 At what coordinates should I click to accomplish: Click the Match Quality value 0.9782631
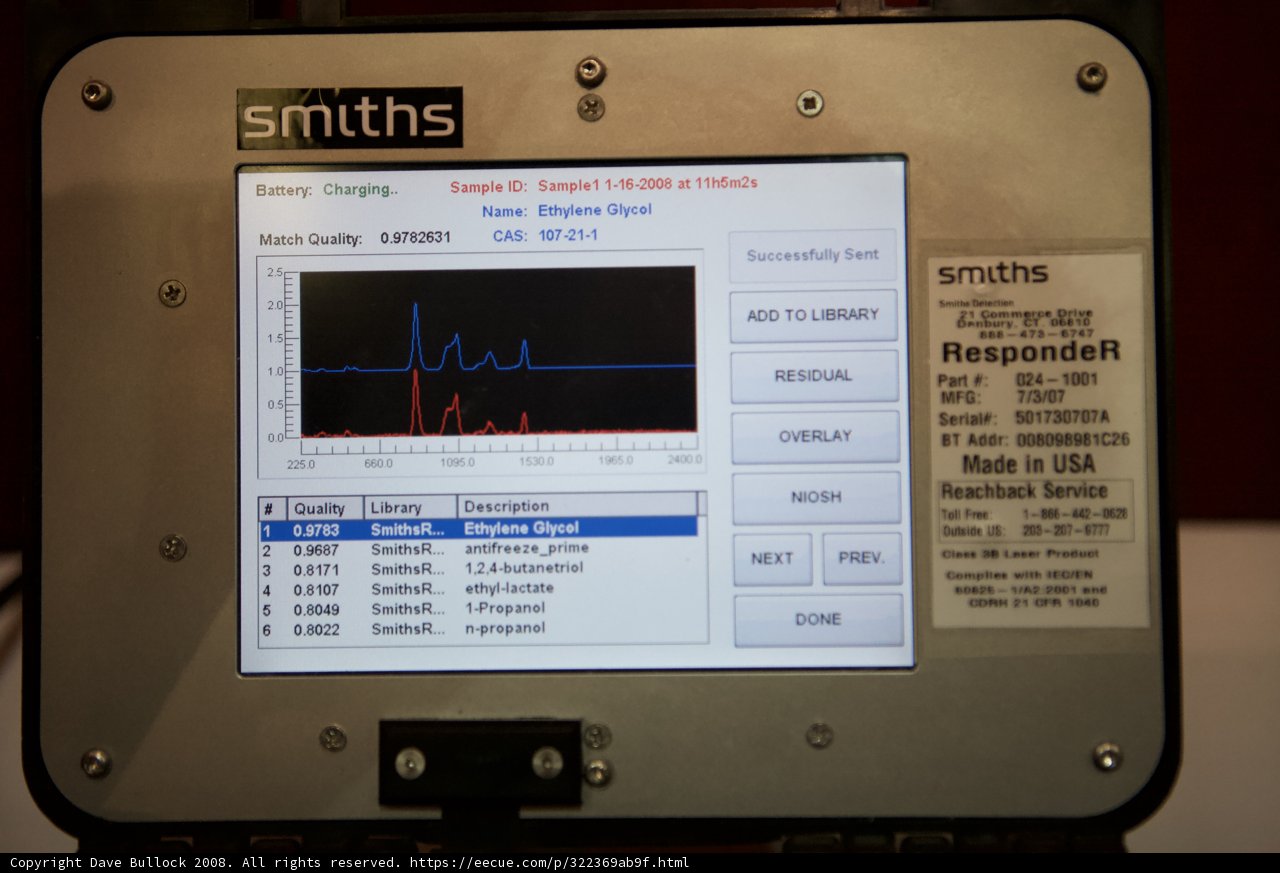[415, 238]
